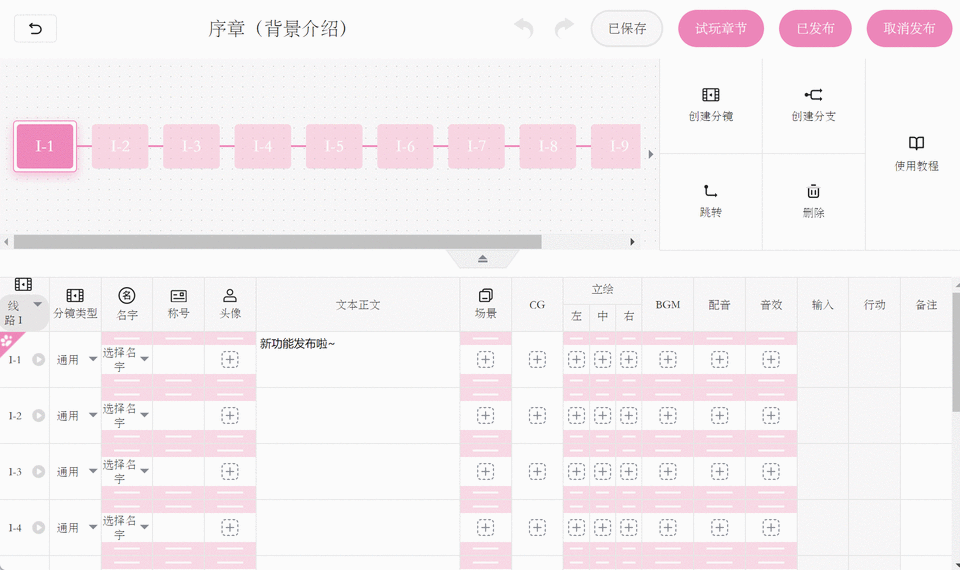Click the canvas scroll right arrow
The image size is (960, 570).
(632, 242)
